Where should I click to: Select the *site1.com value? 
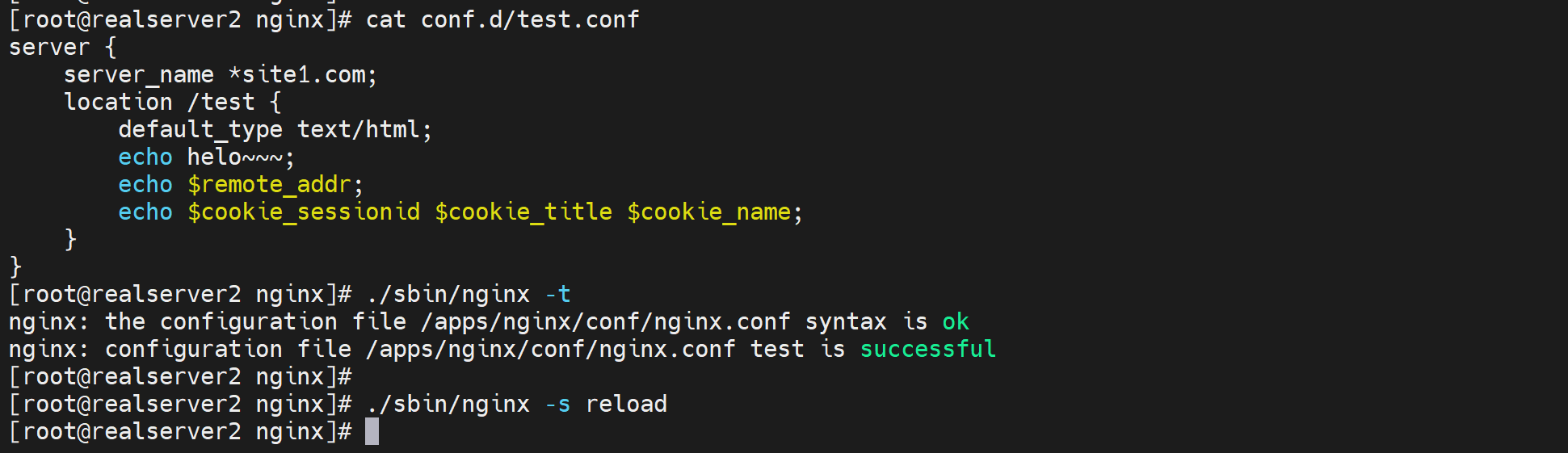302,74
